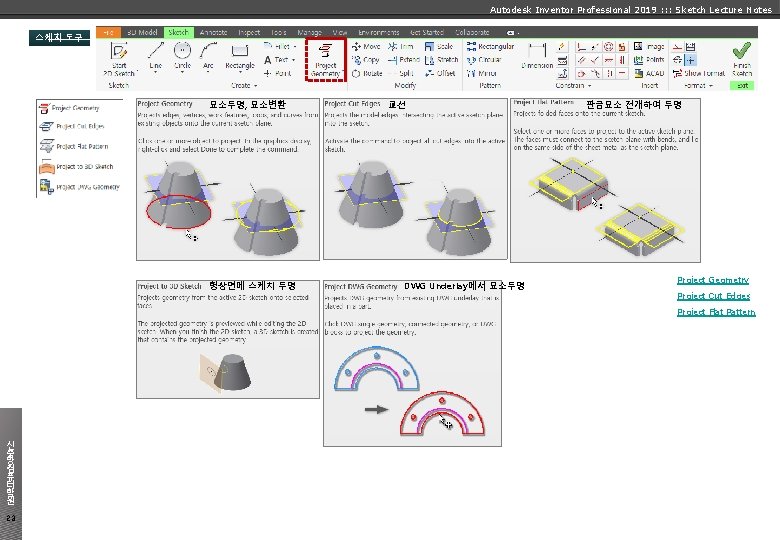Viewport: 780px width, 540px height.
Task: Click the Finish Sketch button
Action: tap(742, 60)
